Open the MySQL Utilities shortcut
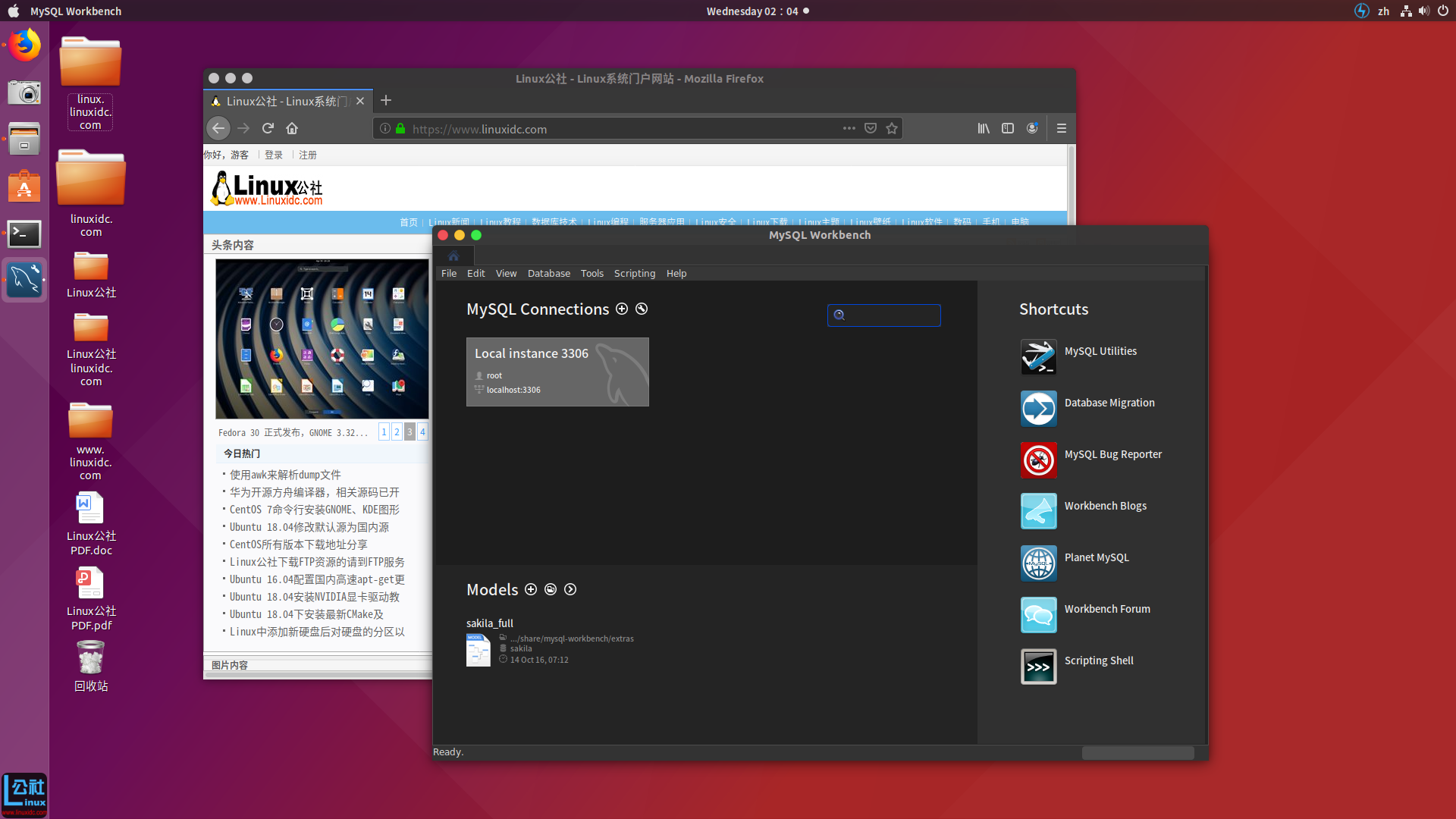 point(1100,350)
